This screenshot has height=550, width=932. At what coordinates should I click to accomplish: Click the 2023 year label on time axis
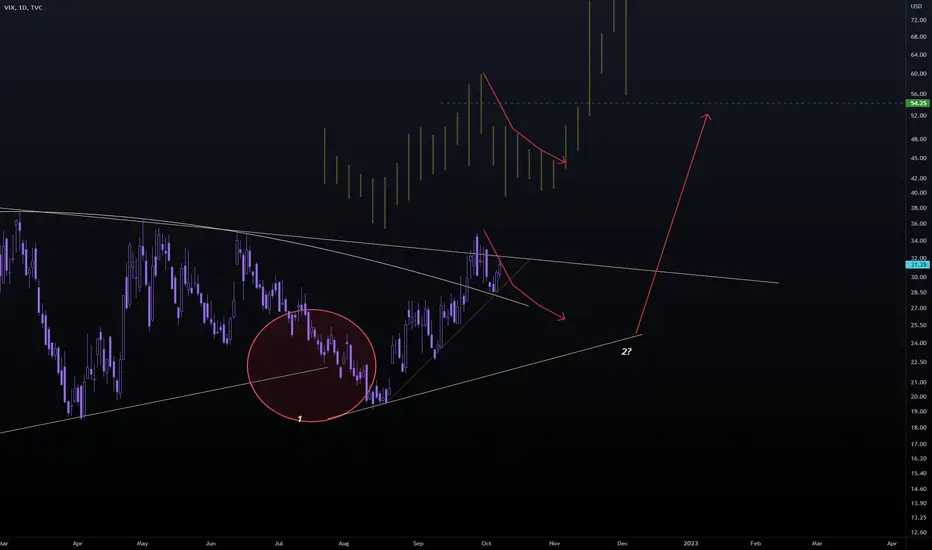click(691, 543)
